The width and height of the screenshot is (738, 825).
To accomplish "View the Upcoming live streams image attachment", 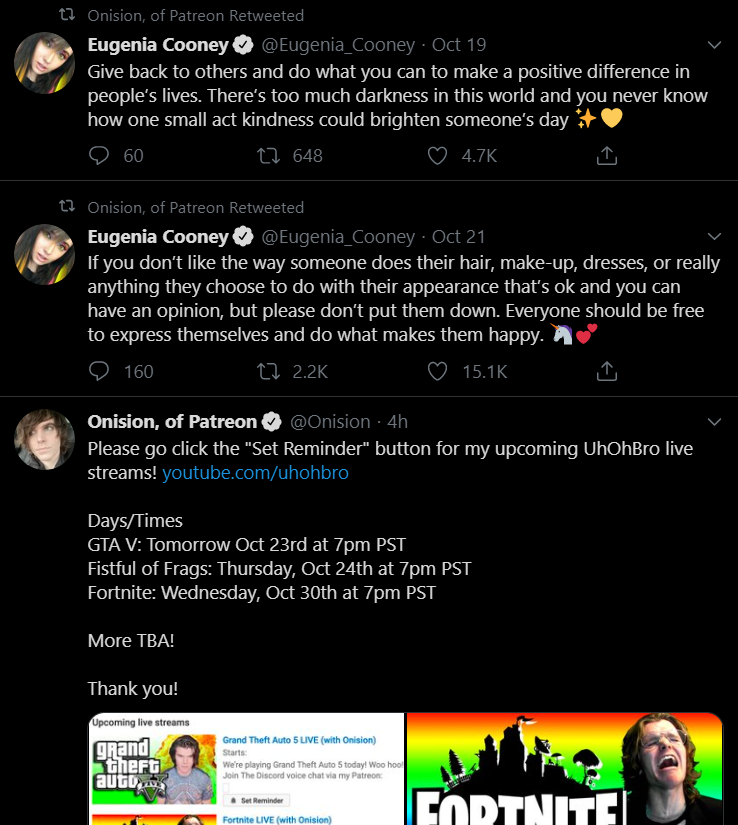I will click(246, 769).
